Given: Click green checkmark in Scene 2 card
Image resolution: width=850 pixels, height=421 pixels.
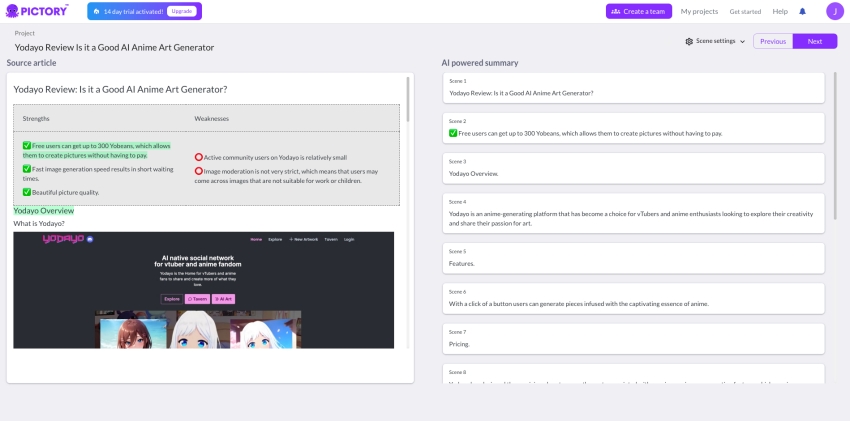Looking at the screenshot, I should (453, 133).
